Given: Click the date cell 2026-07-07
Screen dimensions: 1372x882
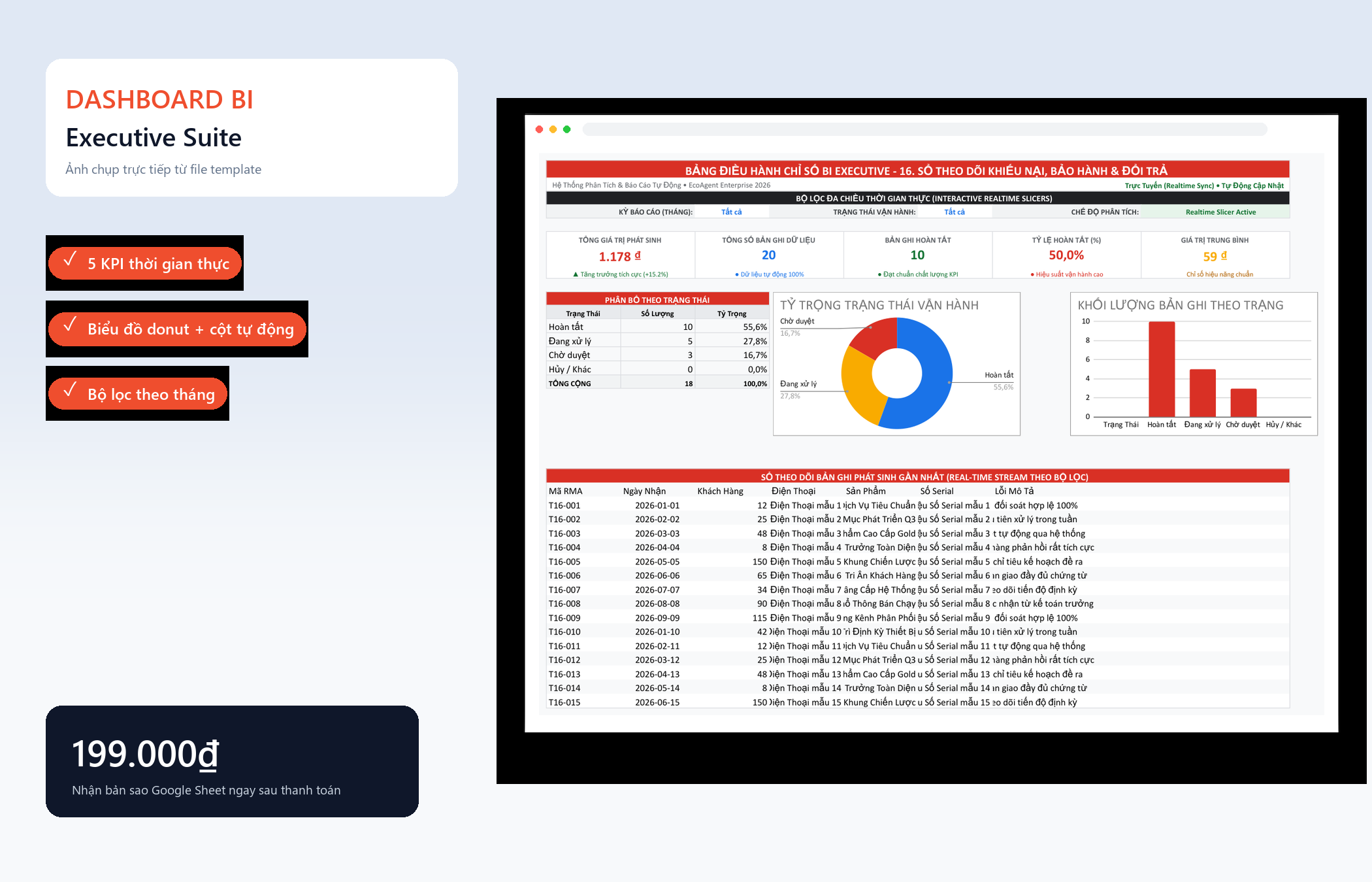Looking at the screenshot, I should [x=657, y=589].
